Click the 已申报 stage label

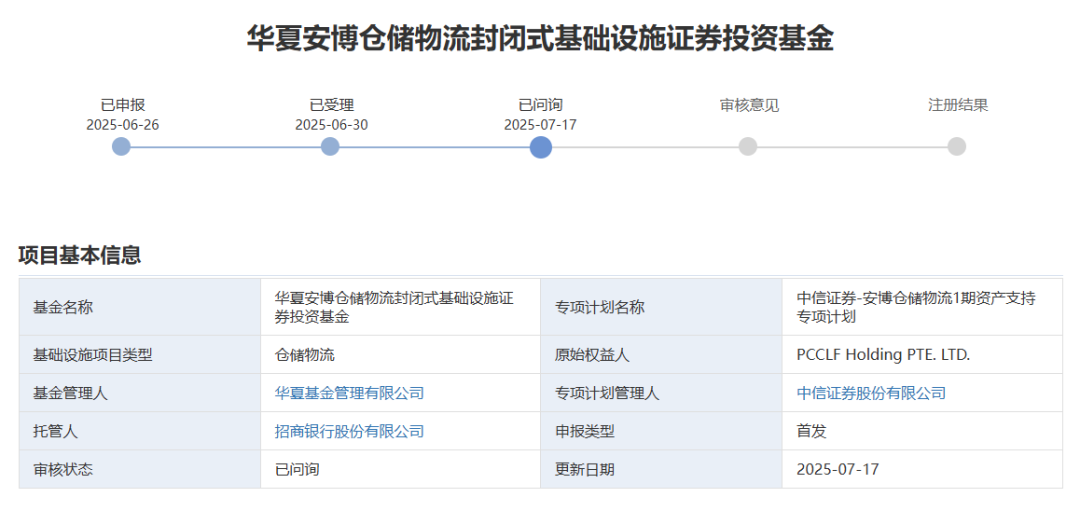122,105
